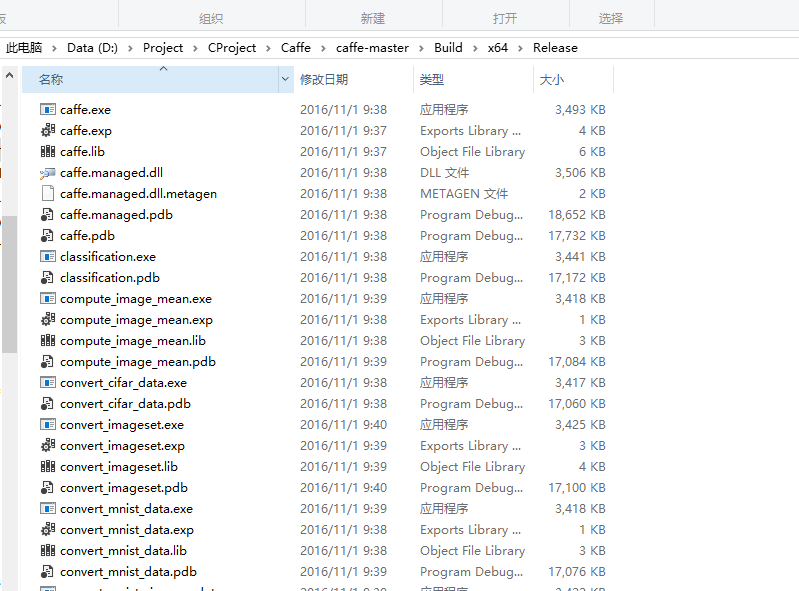Expand the chevron after Data (D:) breadcrumb
799x591 pixels.
tap(130, 48)
